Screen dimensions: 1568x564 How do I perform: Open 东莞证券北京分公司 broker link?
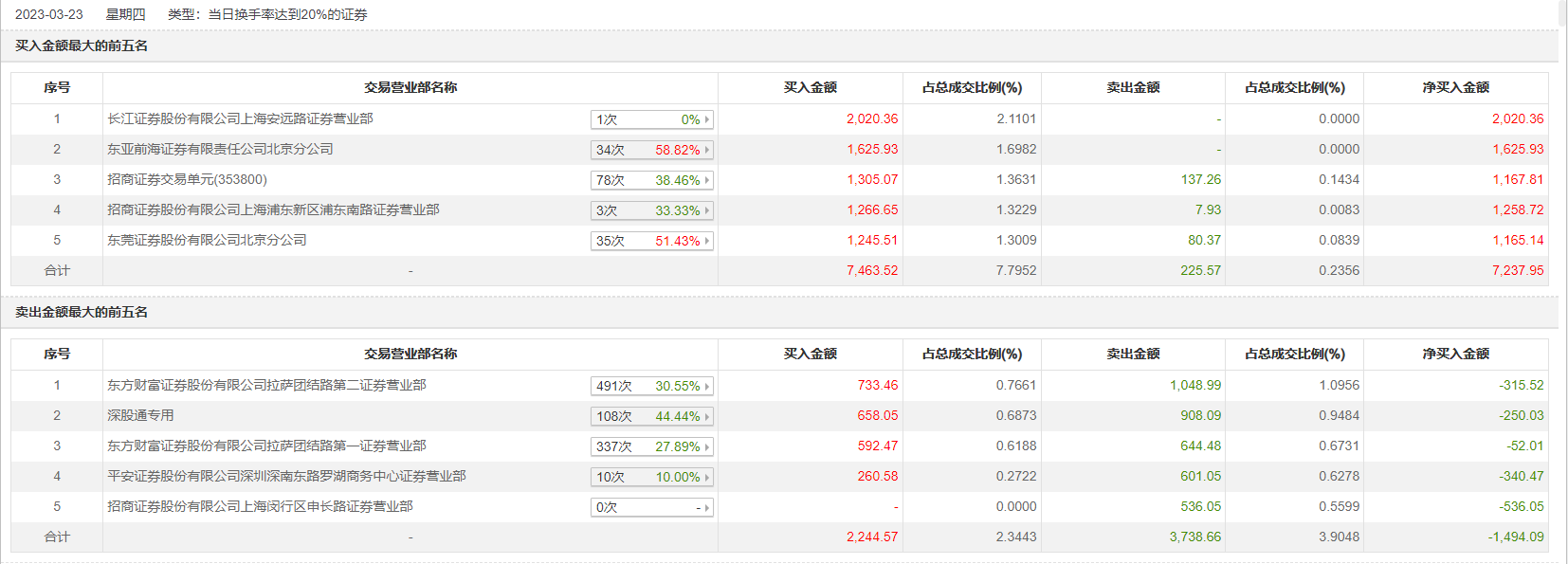207,240
